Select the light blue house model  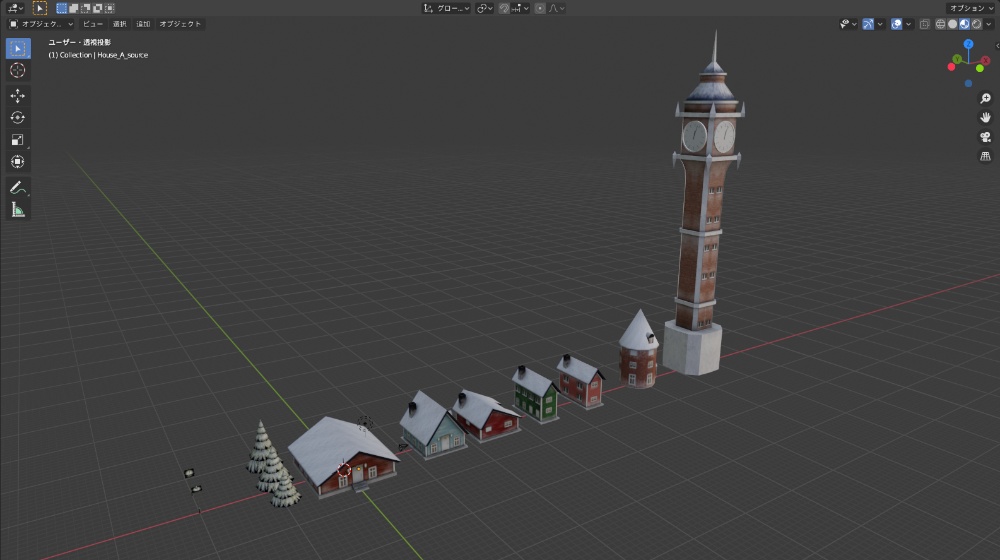[432, 426]
